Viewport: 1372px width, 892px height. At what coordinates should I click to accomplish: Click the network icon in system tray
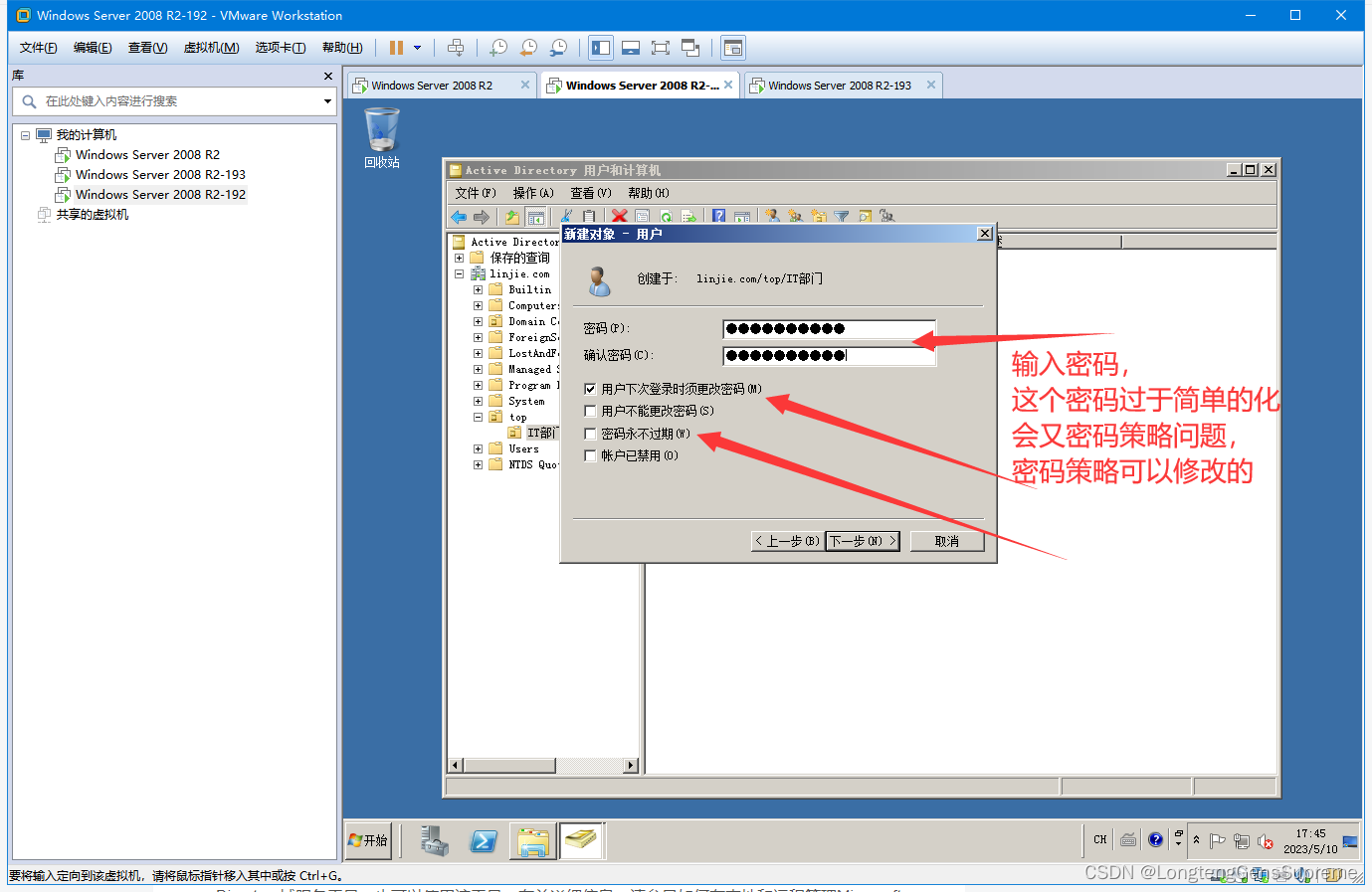pyautogui.click(x=1241, y=841)
